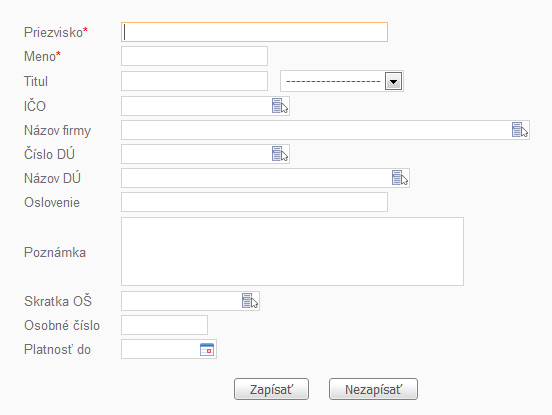Focus the Osobné číslo input field
This screenshot has width=552, height=415.
click(164, 325)
